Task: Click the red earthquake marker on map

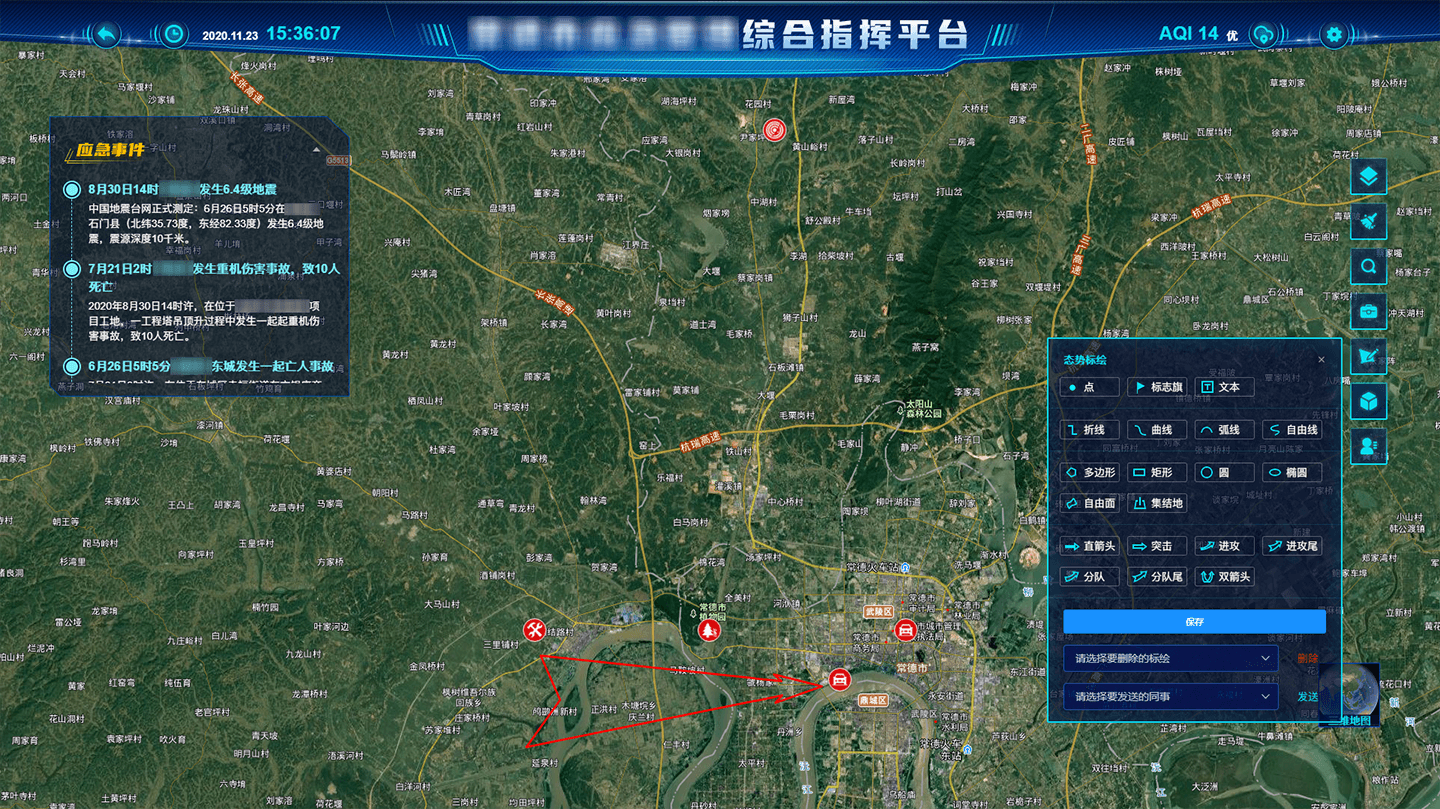Action: 773,130
